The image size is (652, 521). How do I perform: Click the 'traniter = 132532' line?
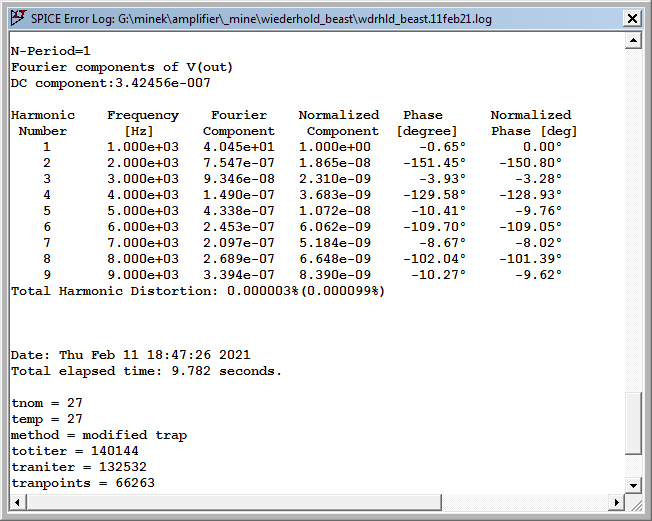[x=79, y=467]
